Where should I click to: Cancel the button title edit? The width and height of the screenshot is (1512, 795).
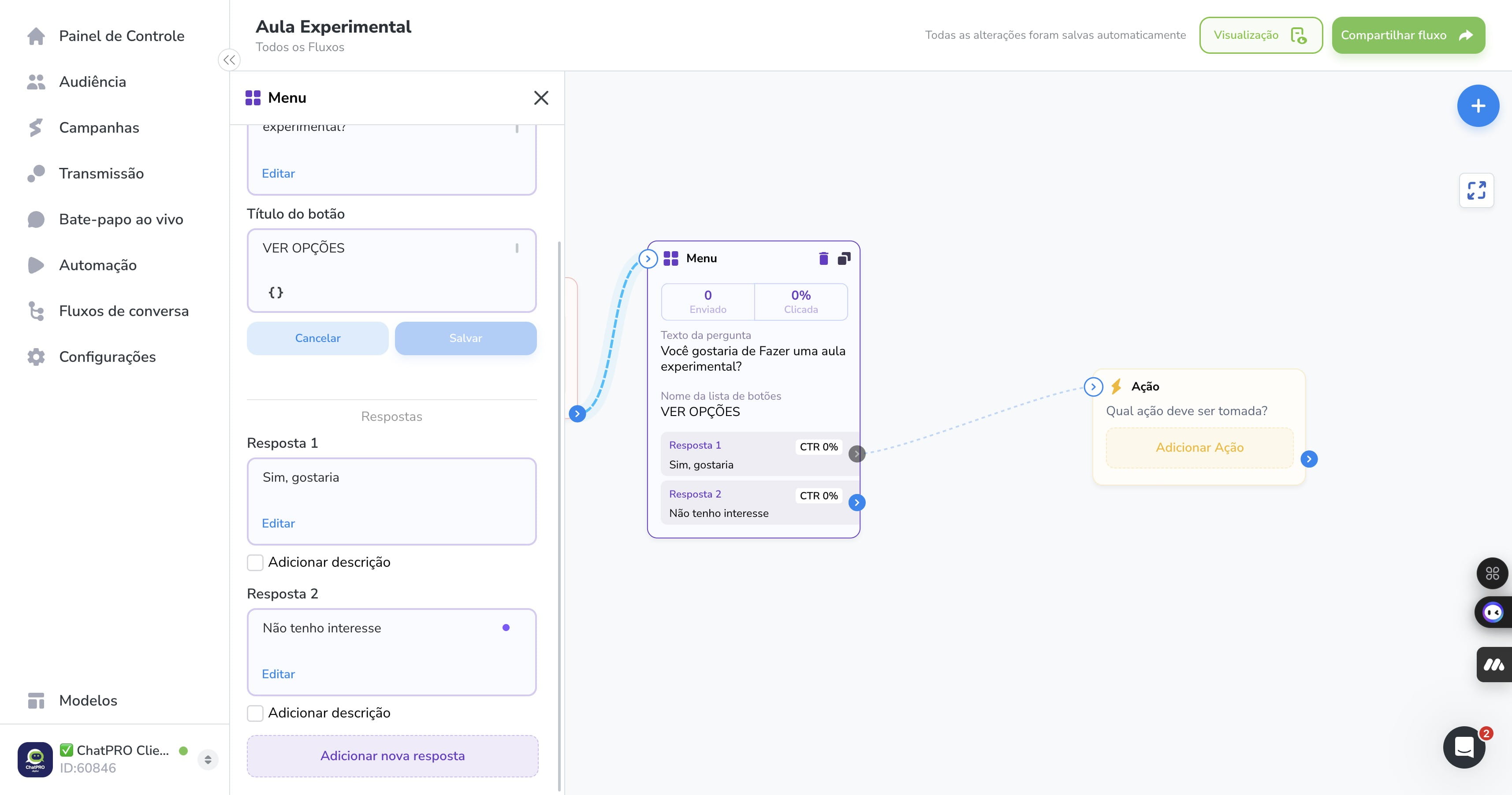[x=317, y=338]
